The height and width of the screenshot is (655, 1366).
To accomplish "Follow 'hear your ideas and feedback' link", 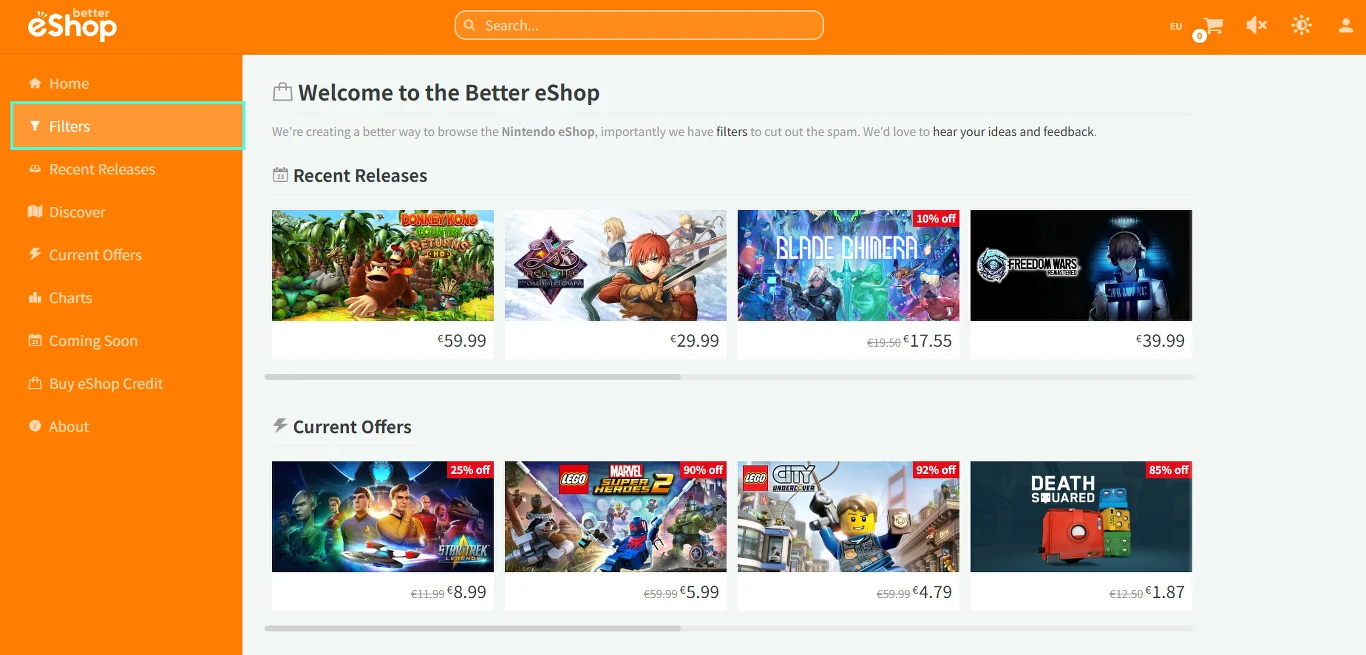I will coord(1014,132).
